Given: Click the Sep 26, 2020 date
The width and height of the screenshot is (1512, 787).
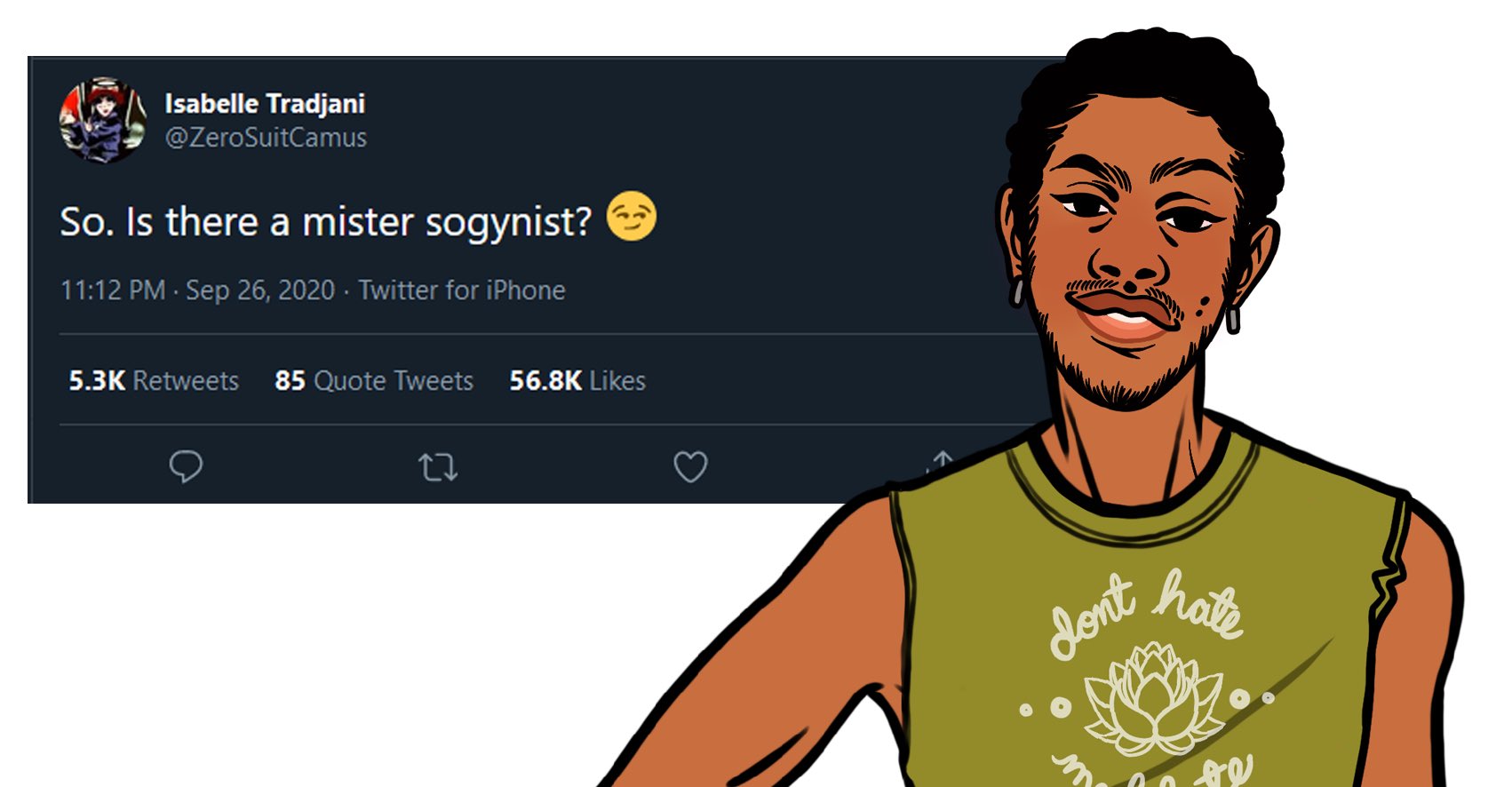Looking at the screenshot, I should tap(260, 290).
